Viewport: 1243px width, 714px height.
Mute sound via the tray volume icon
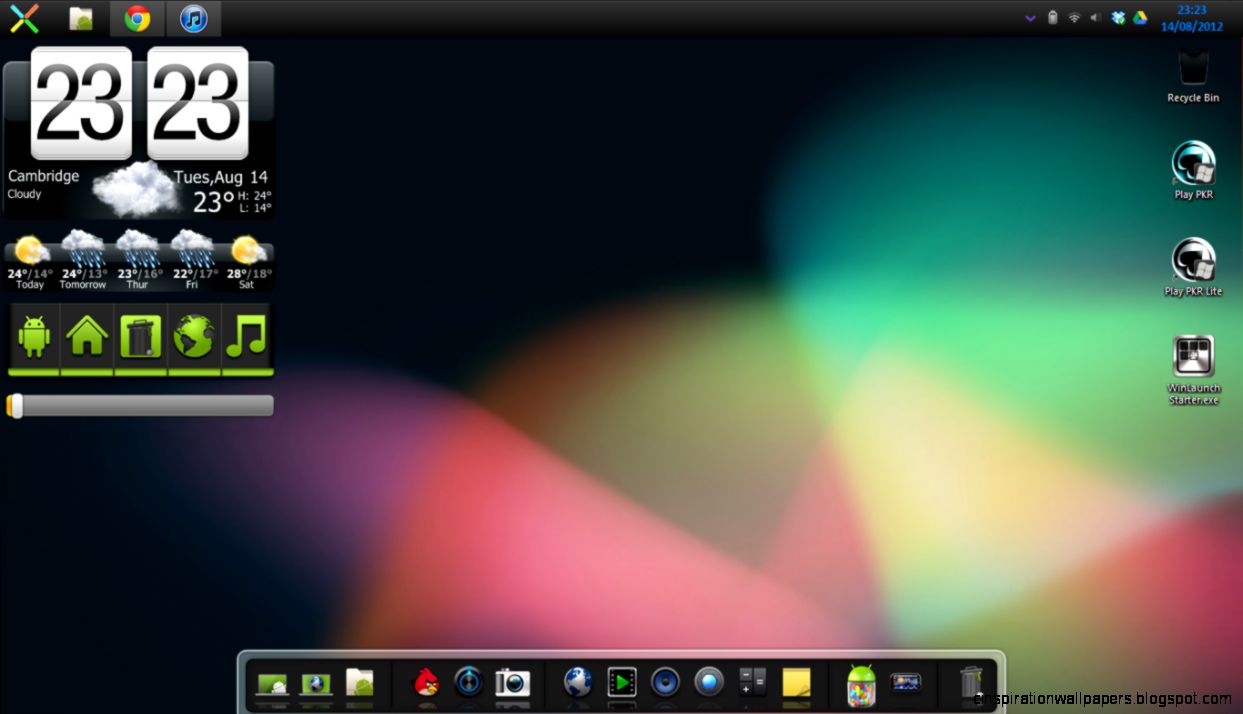[1095, 17]
